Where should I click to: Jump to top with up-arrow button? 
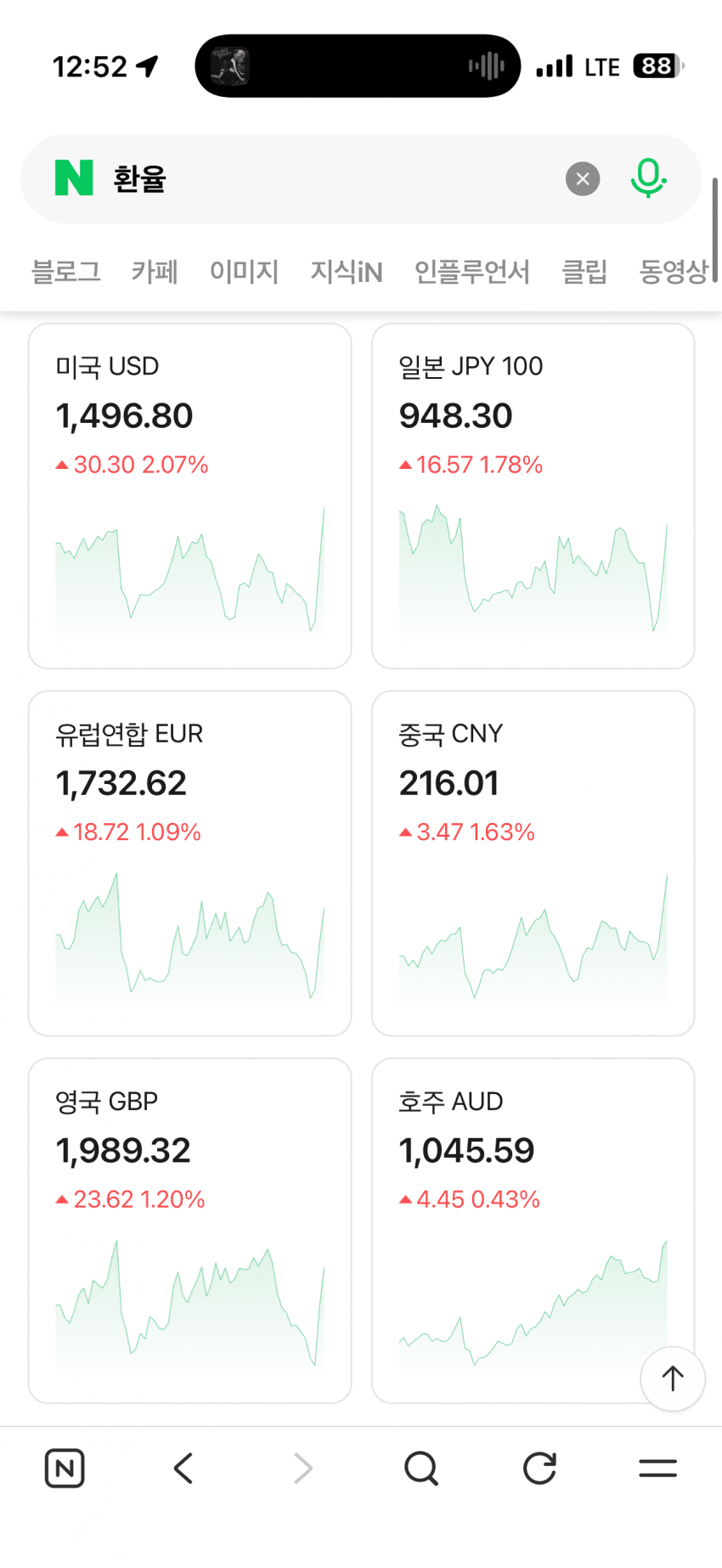[673, 1379]
